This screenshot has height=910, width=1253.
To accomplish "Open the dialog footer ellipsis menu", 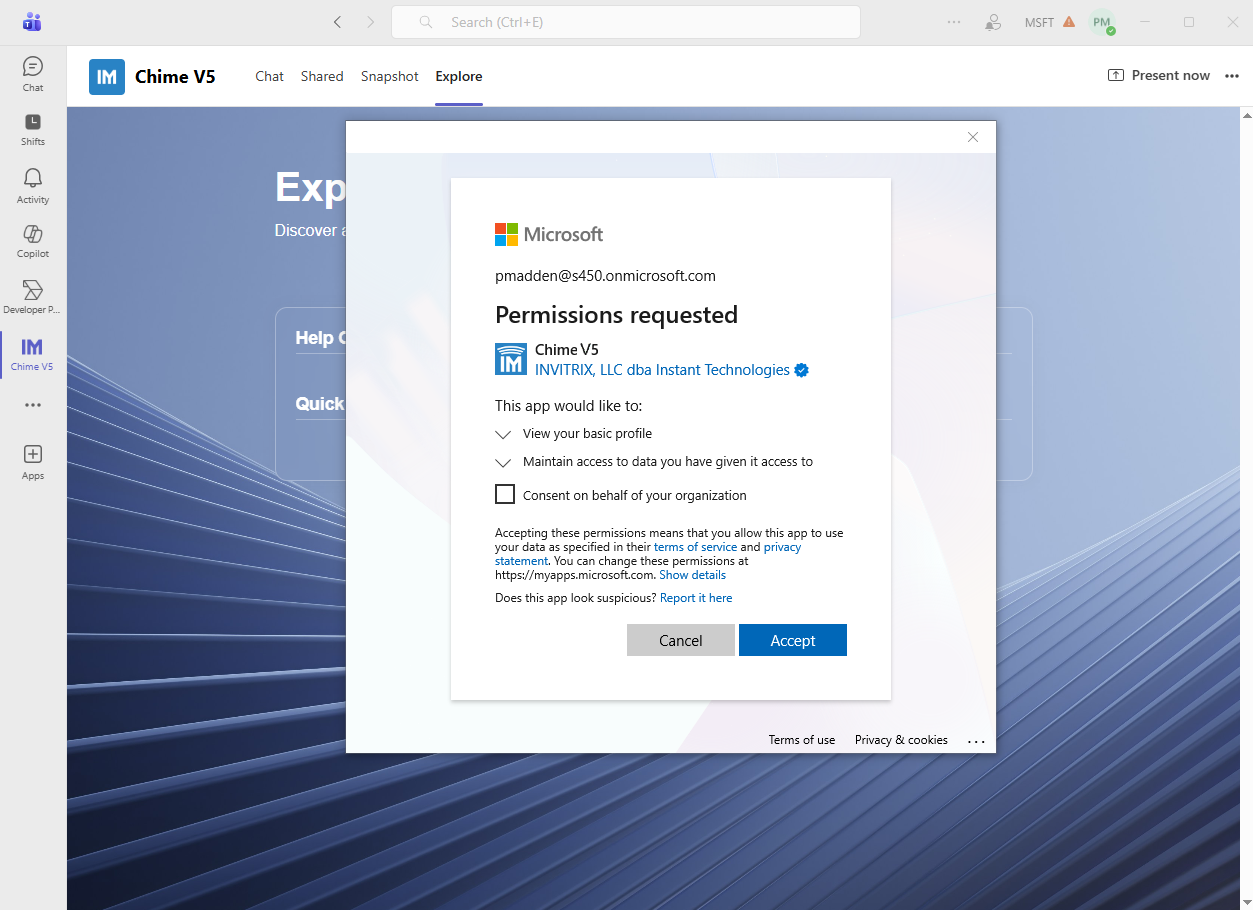I will tap(976, 741).
